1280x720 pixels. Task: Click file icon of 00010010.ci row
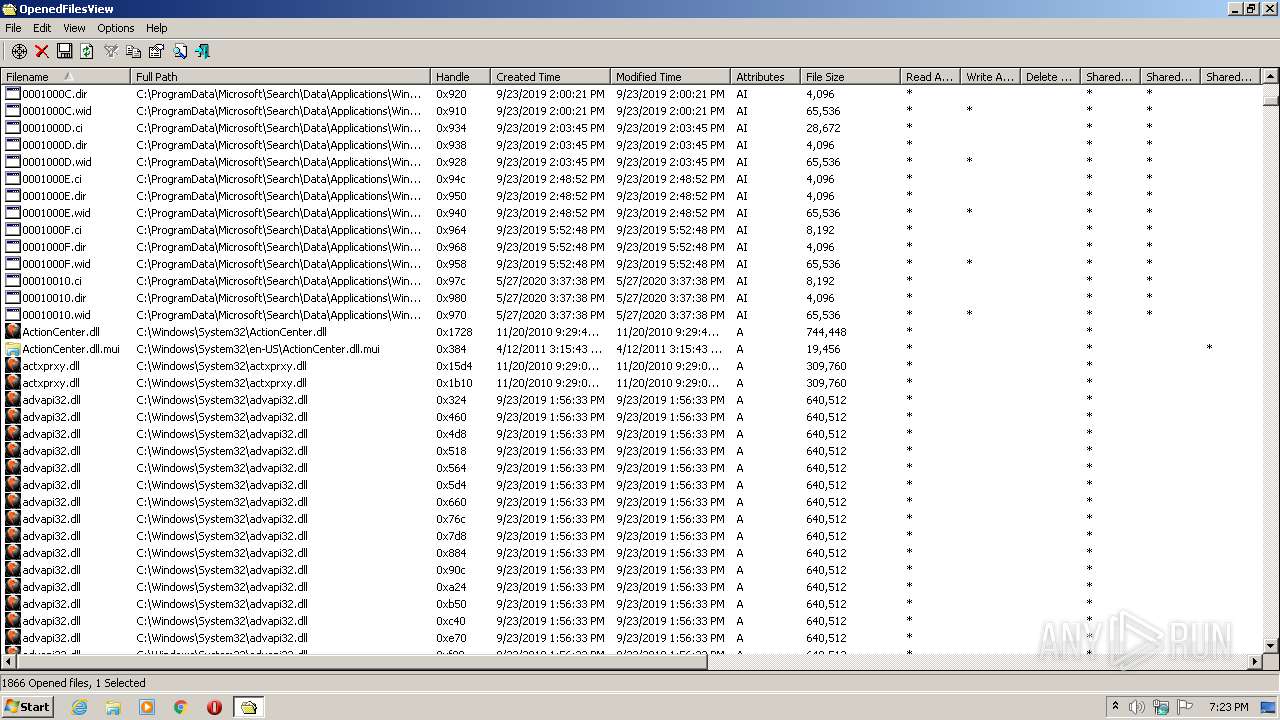[x=13, y=281]
